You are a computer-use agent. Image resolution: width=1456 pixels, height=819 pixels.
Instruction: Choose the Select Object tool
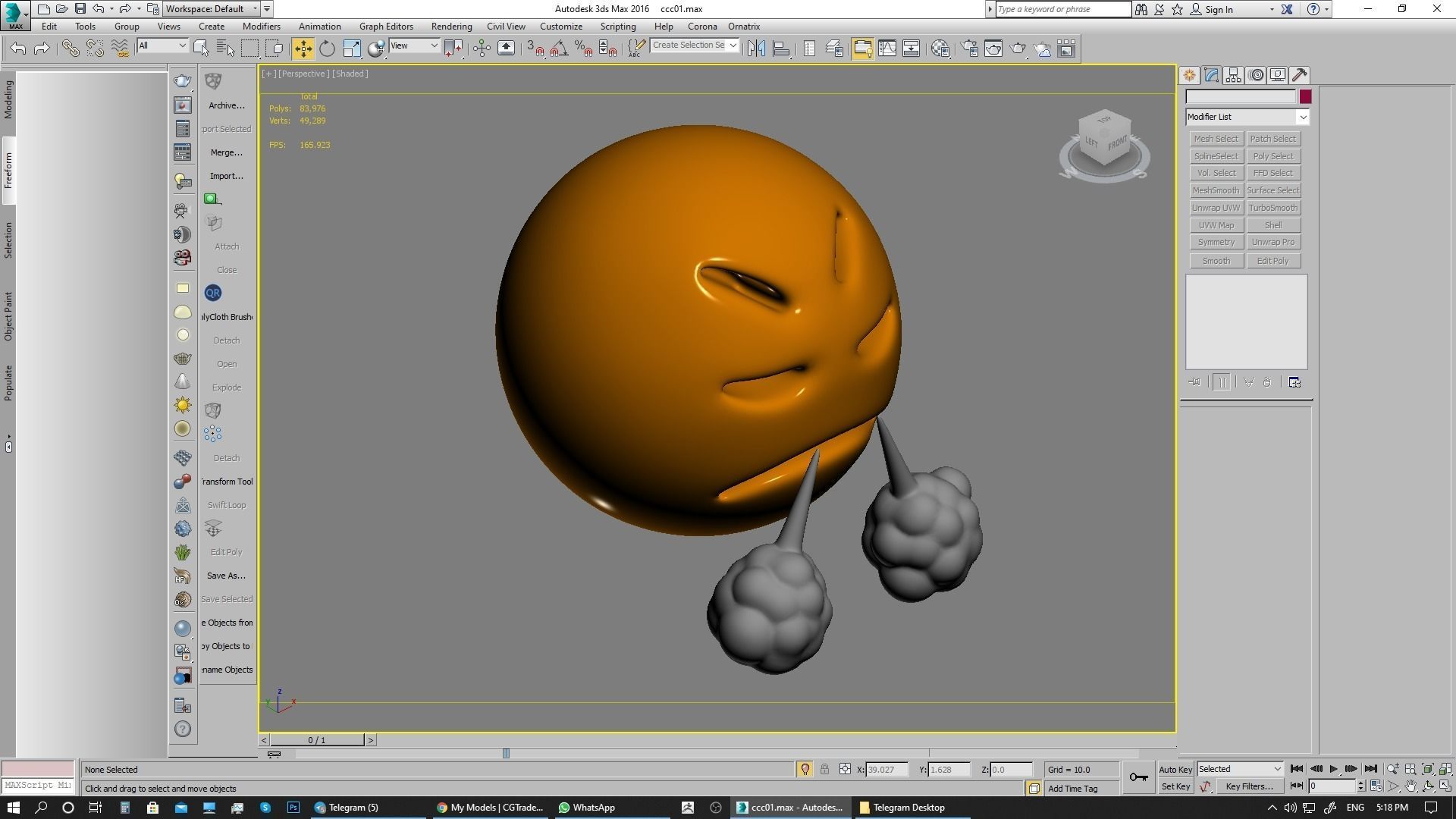(x=201, y=49)
